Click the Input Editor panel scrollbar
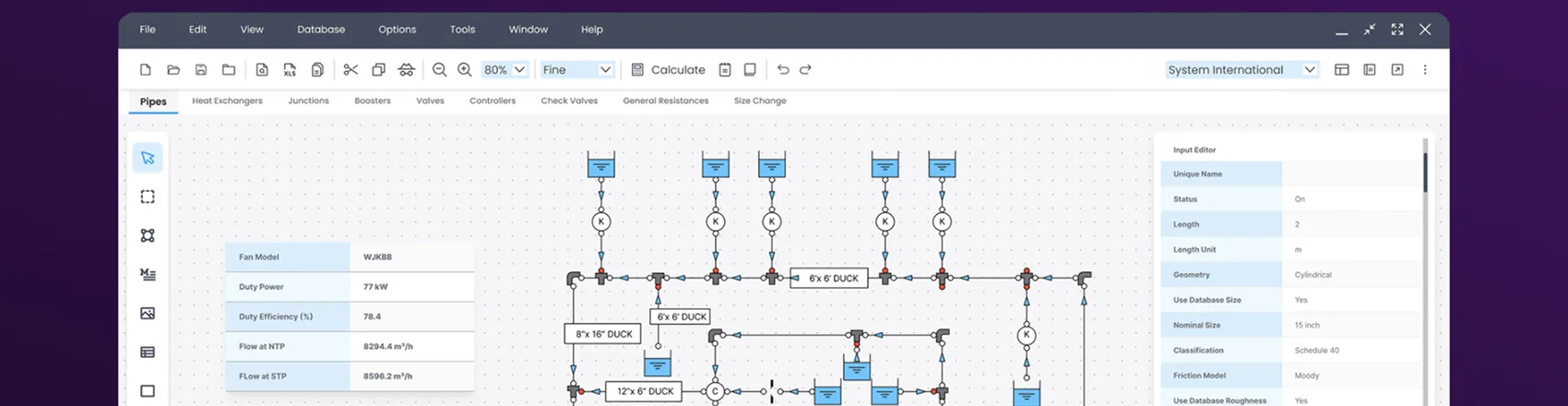 pos(1425,172)
